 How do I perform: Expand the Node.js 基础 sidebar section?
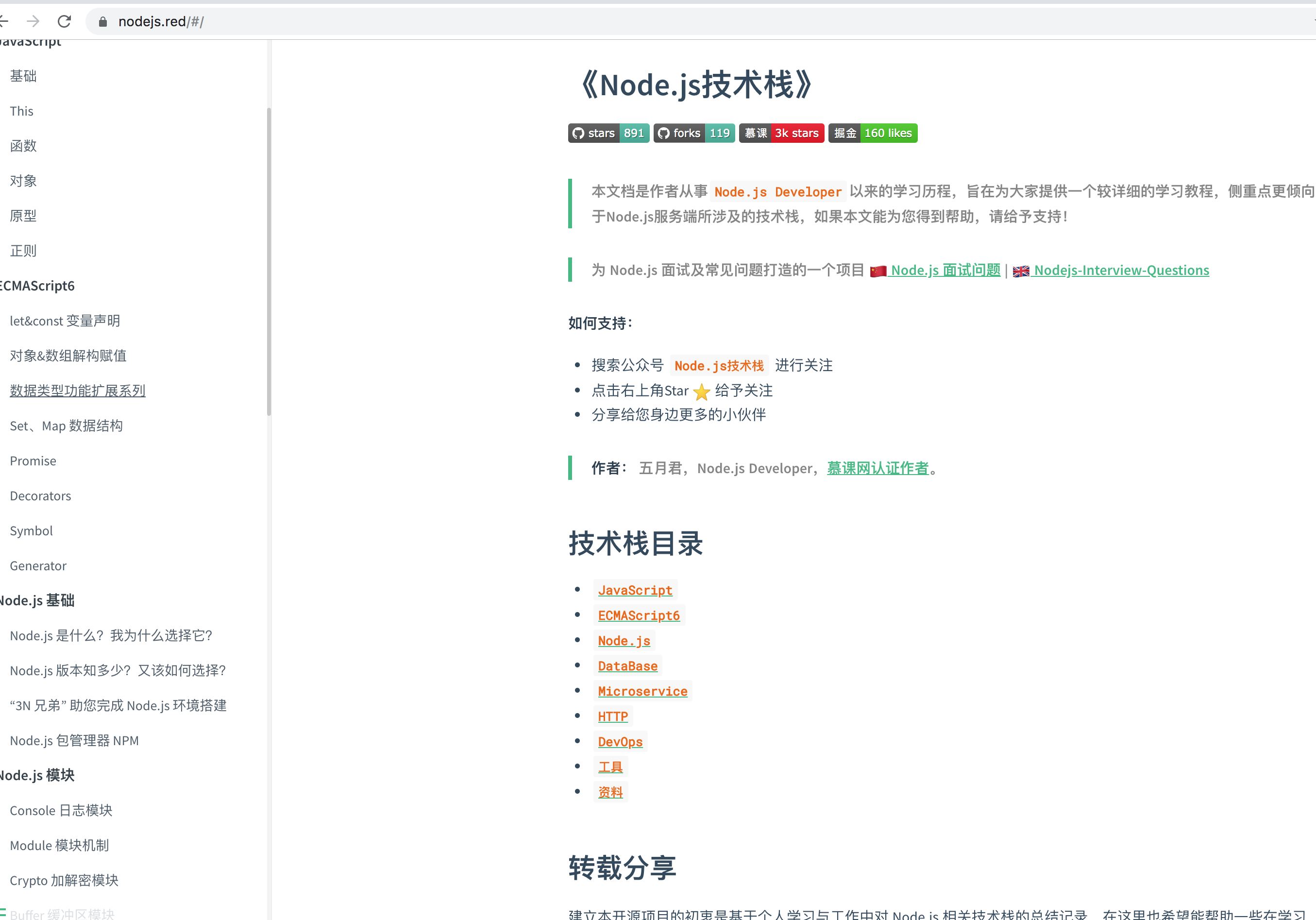37,600
